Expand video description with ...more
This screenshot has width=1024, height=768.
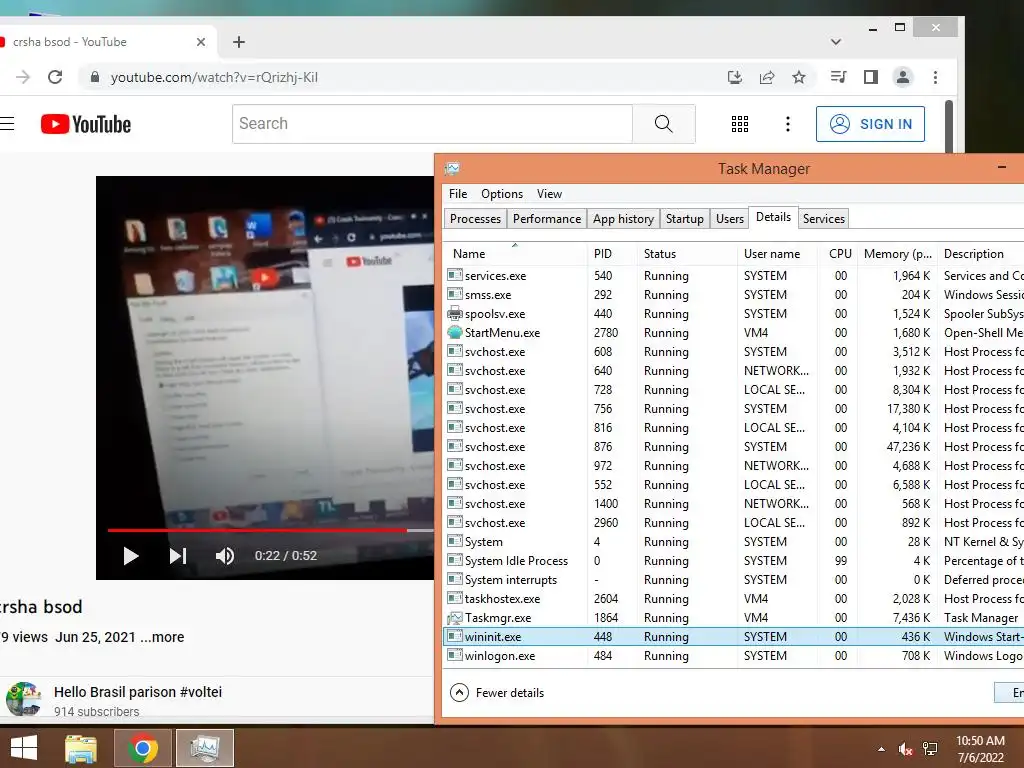pos(163,637)
